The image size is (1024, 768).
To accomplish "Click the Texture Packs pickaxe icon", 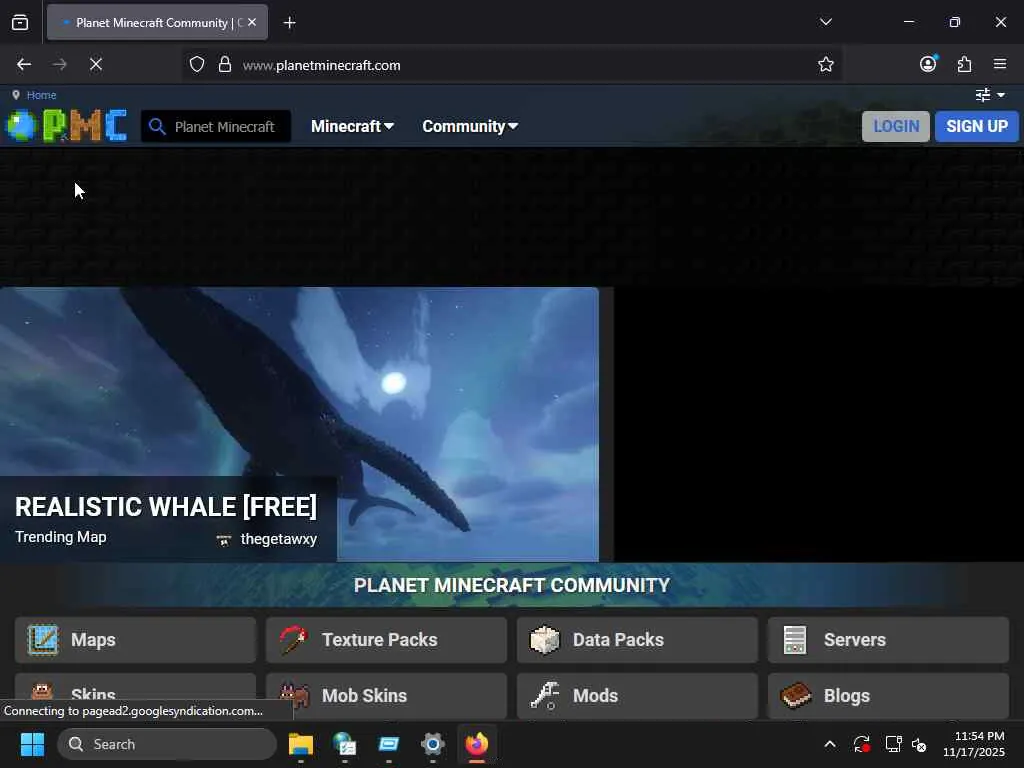I will point(293,639).
